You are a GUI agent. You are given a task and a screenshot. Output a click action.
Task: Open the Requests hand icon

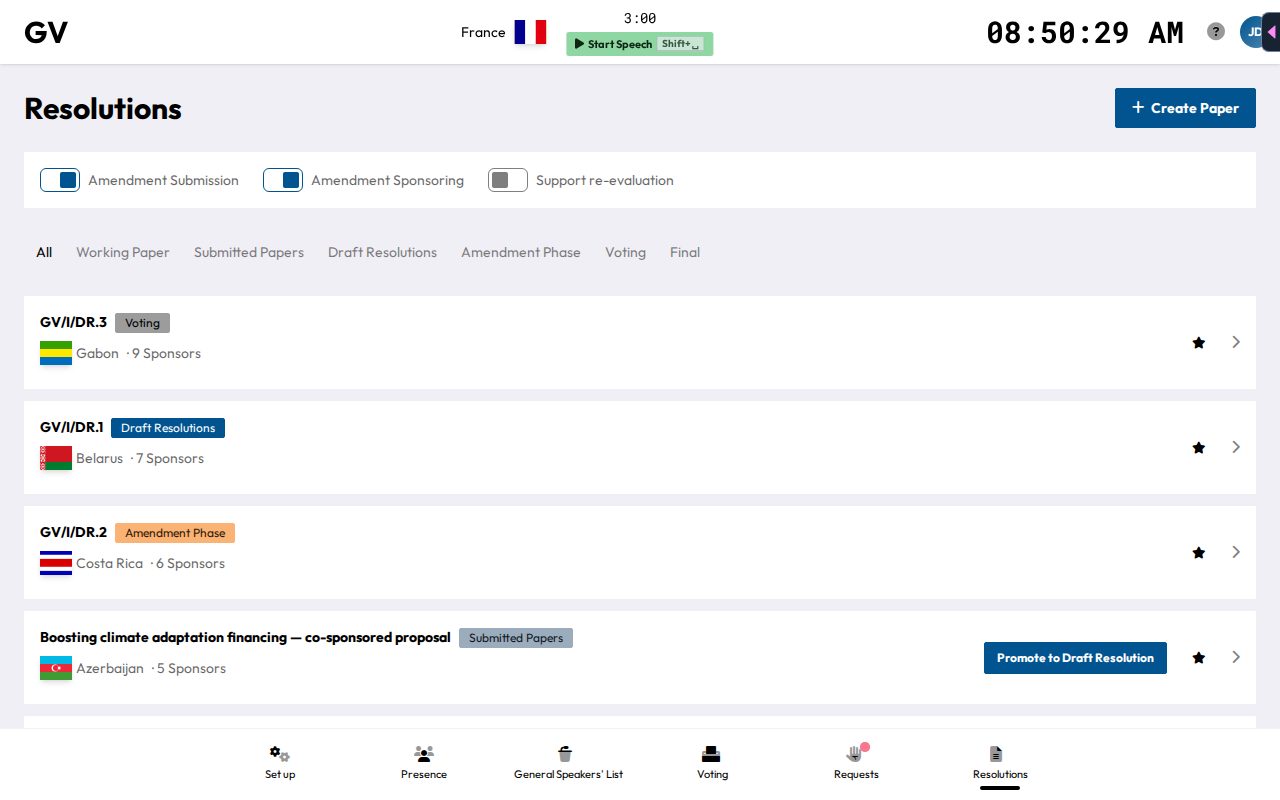pos(854,754)
